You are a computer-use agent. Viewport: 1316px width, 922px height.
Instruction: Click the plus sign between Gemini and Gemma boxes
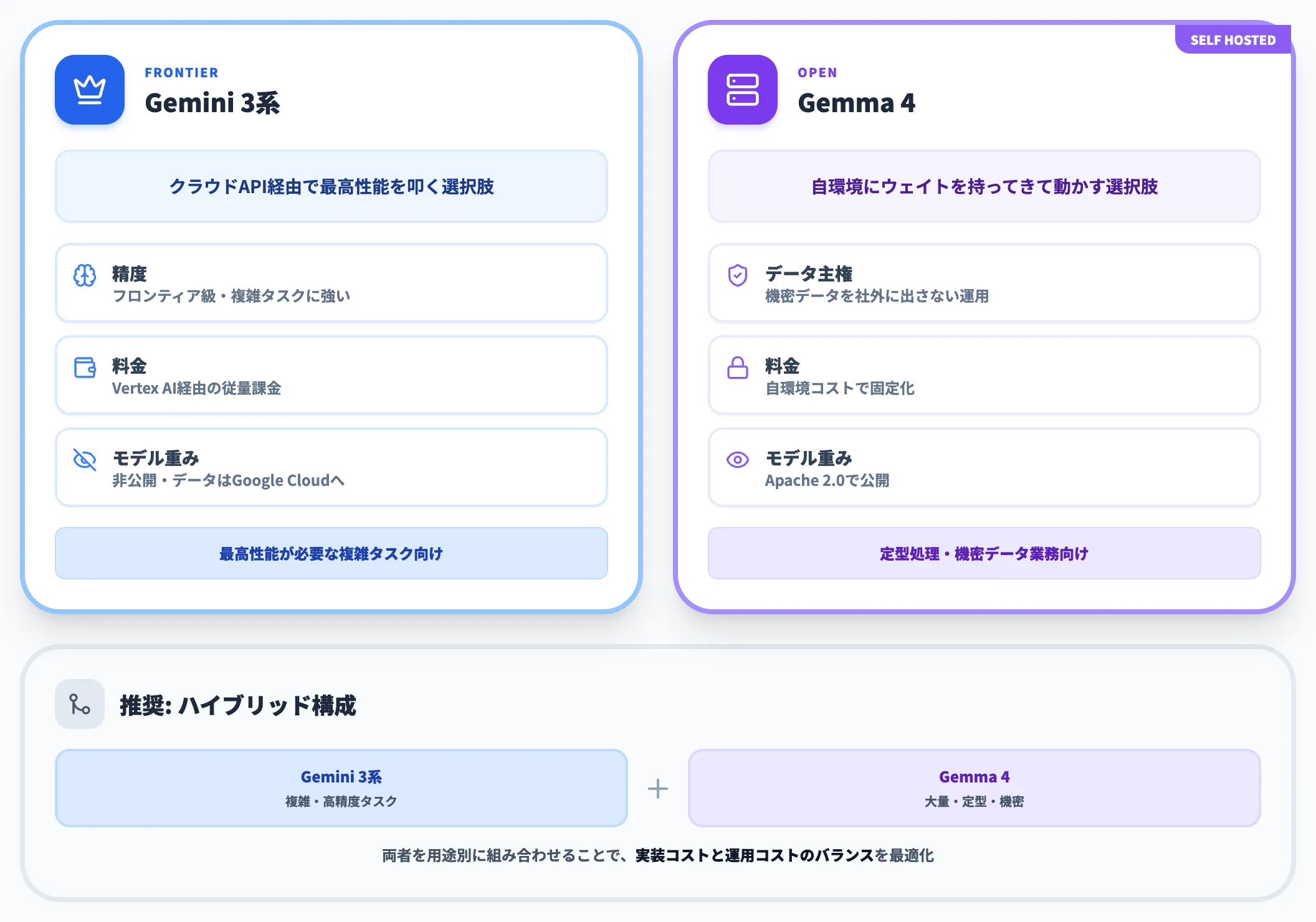[658, 789]
